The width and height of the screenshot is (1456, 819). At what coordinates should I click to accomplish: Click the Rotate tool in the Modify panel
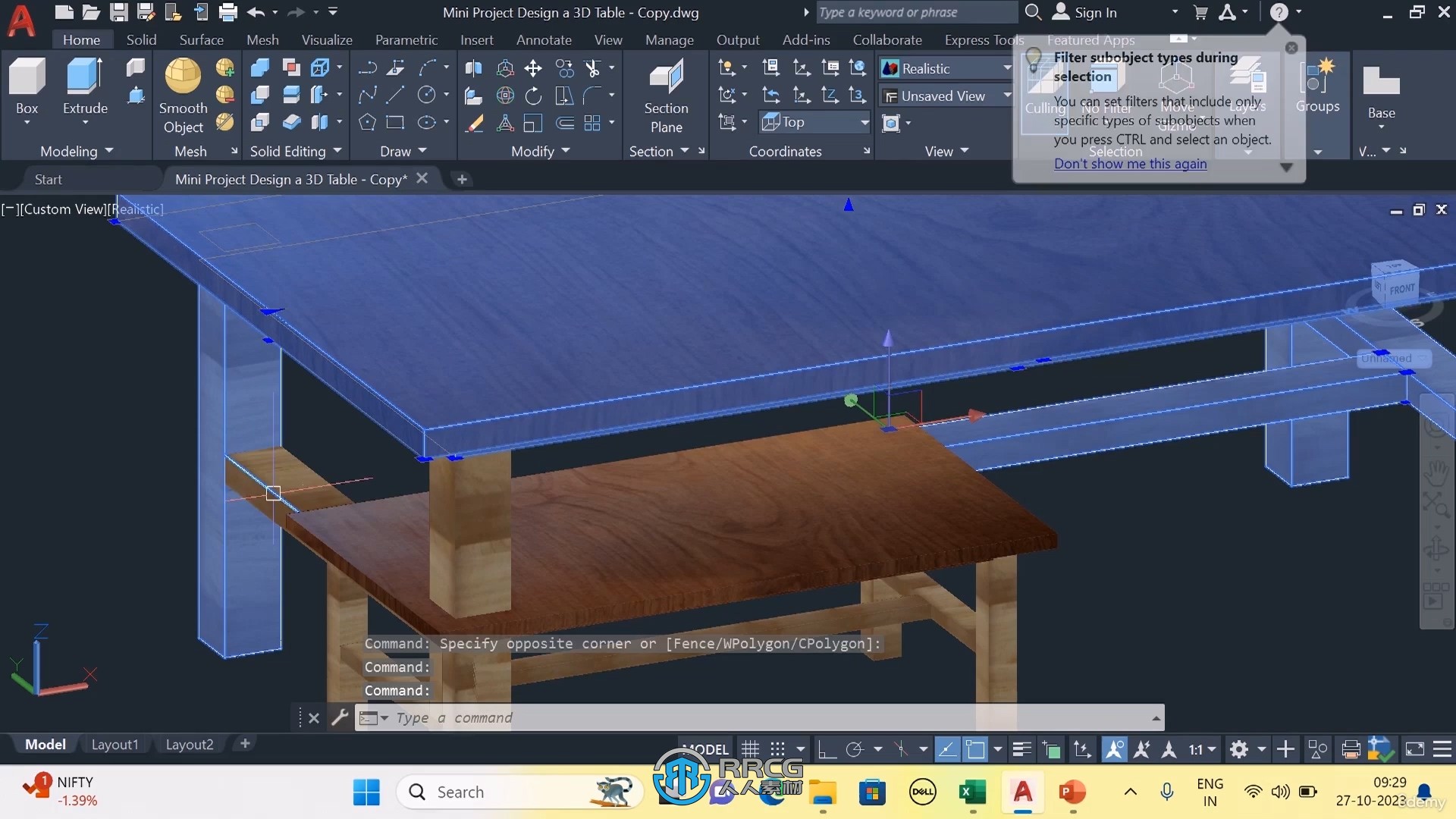coord(534,95)
